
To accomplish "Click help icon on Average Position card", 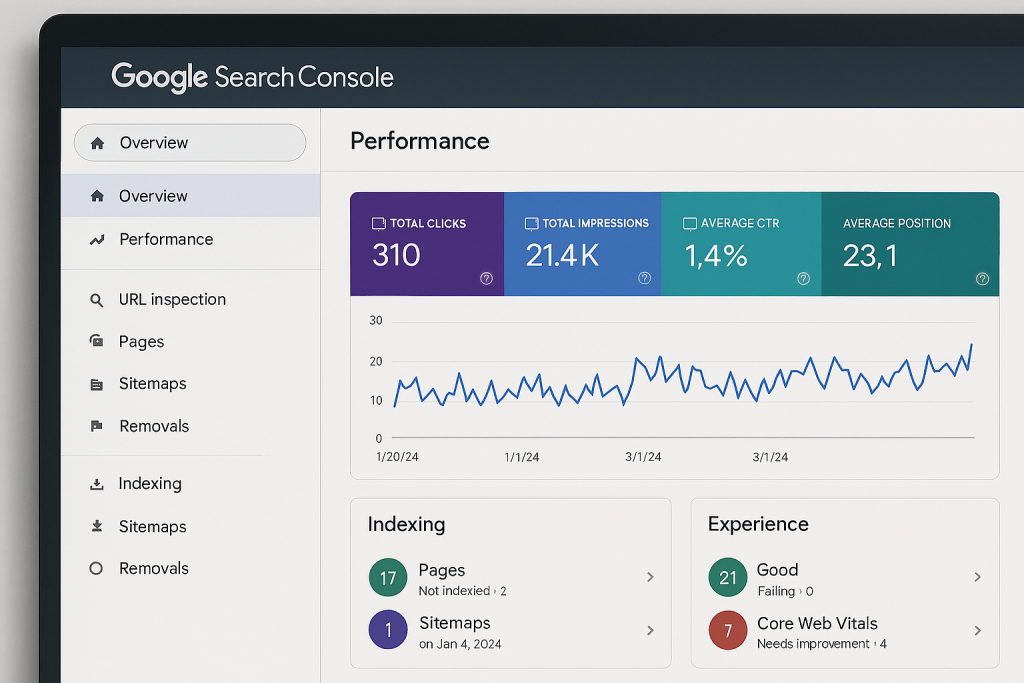I will pyautogui.click(x=982, y=279).
